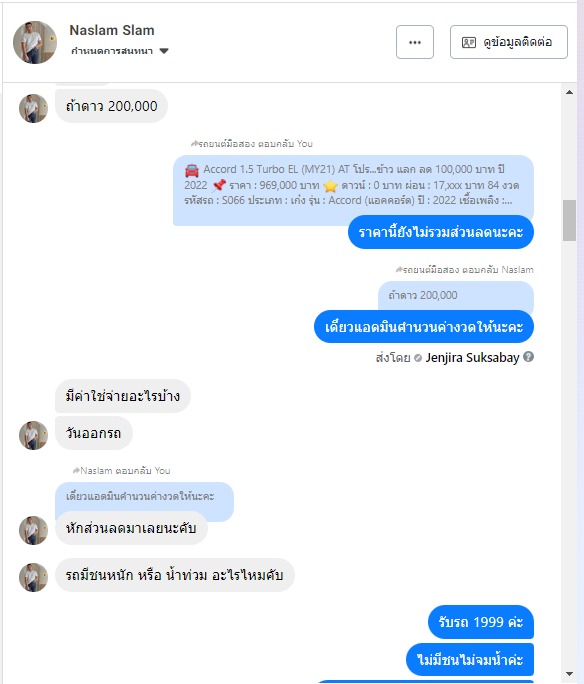
Task: Click the quoted Accord 1.5 Turbo EL message
Action: pos(353,185)
